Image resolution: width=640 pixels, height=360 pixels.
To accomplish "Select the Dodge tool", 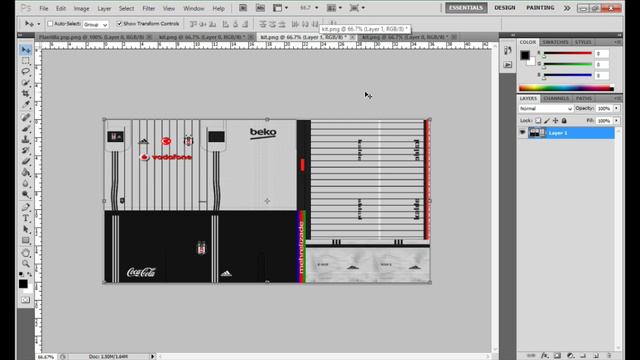I will (26, 195).
